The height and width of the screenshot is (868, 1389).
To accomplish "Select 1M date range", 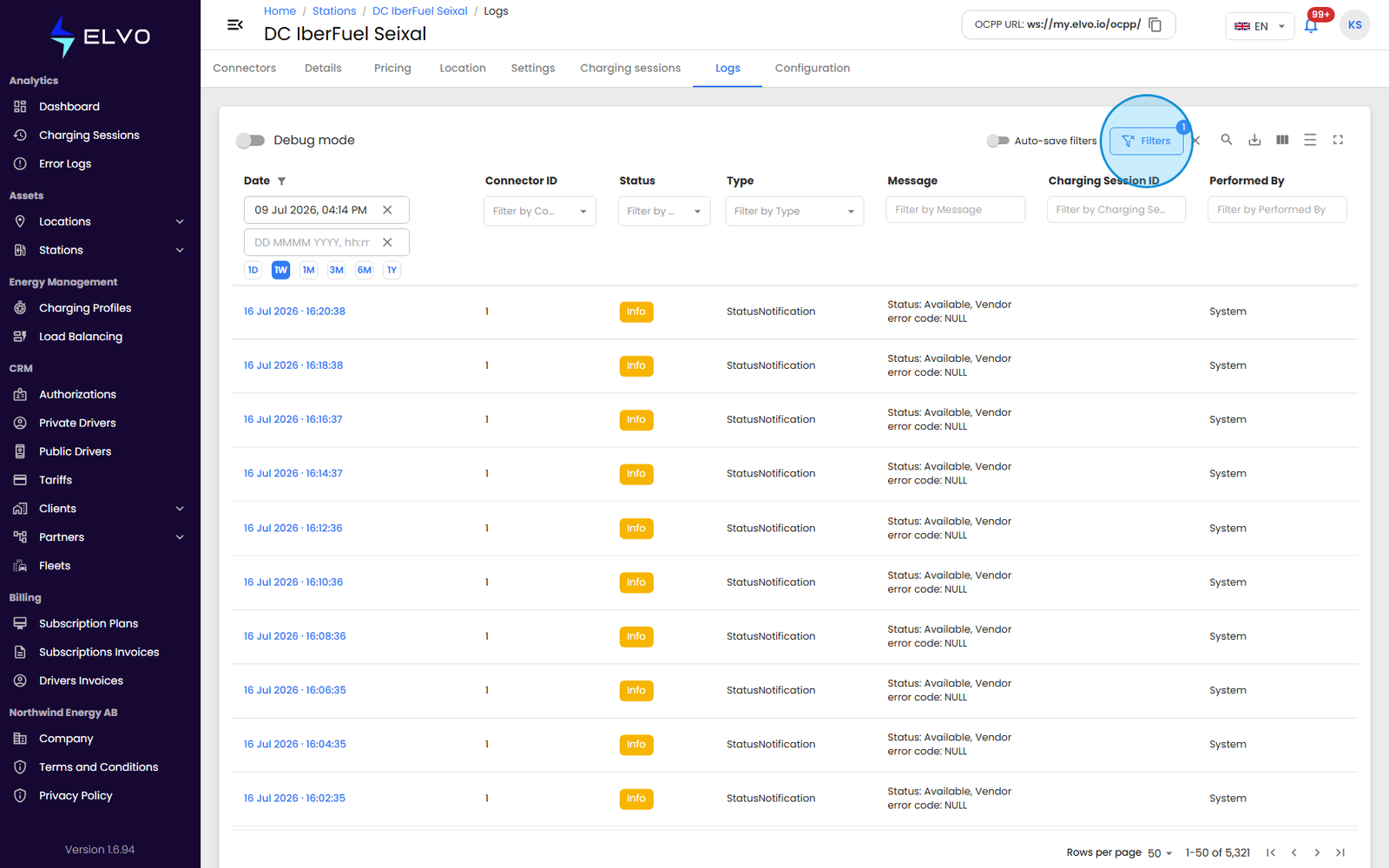I will click(308, 270).
